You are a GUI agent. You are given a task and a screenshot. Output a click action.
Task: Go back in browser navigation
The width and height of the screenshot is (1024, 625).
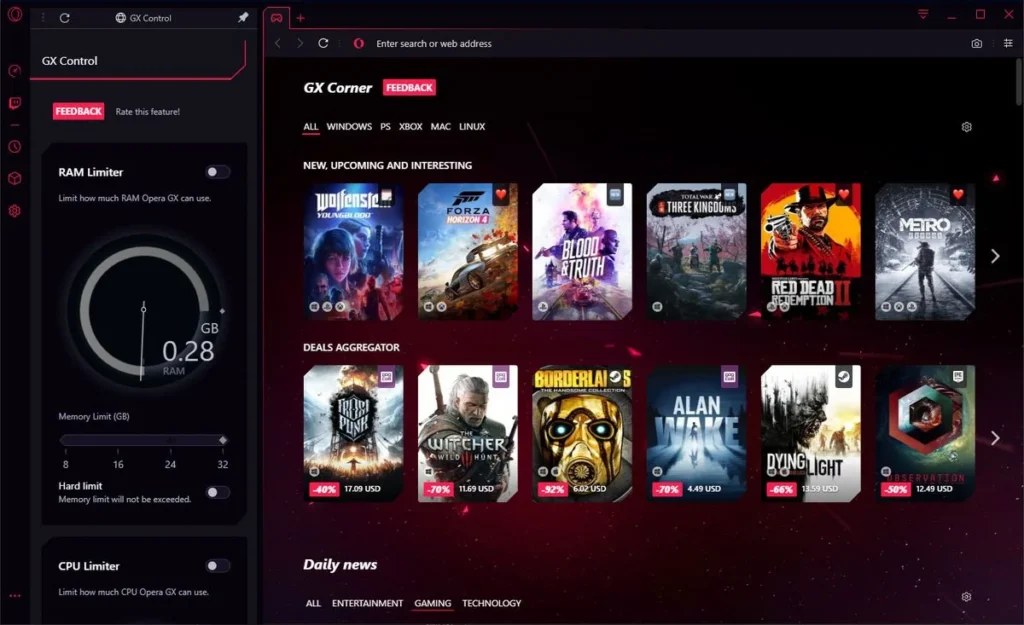pos(278,43)
